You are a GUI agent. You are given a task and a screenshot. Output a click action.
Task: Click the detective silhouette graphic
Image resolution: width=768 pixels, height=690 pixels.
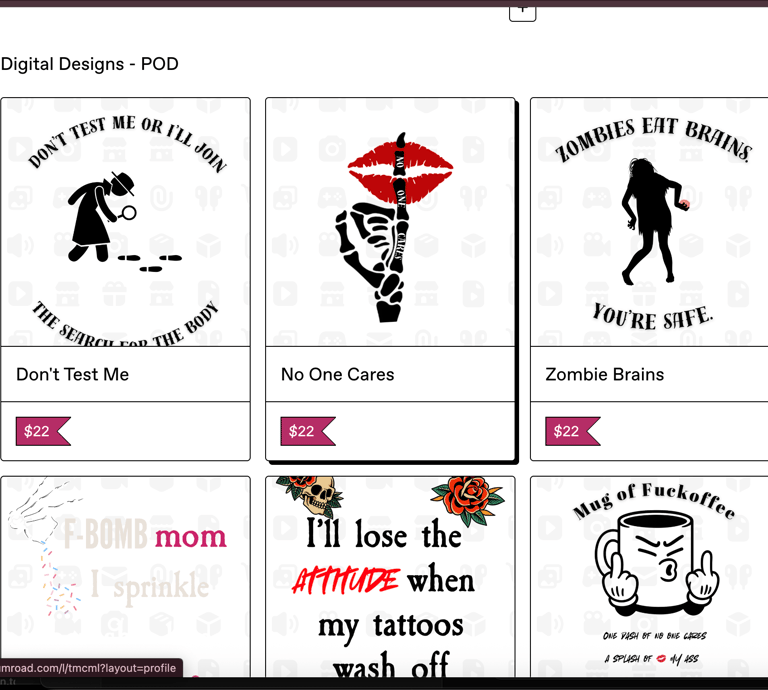pos(102,216)
